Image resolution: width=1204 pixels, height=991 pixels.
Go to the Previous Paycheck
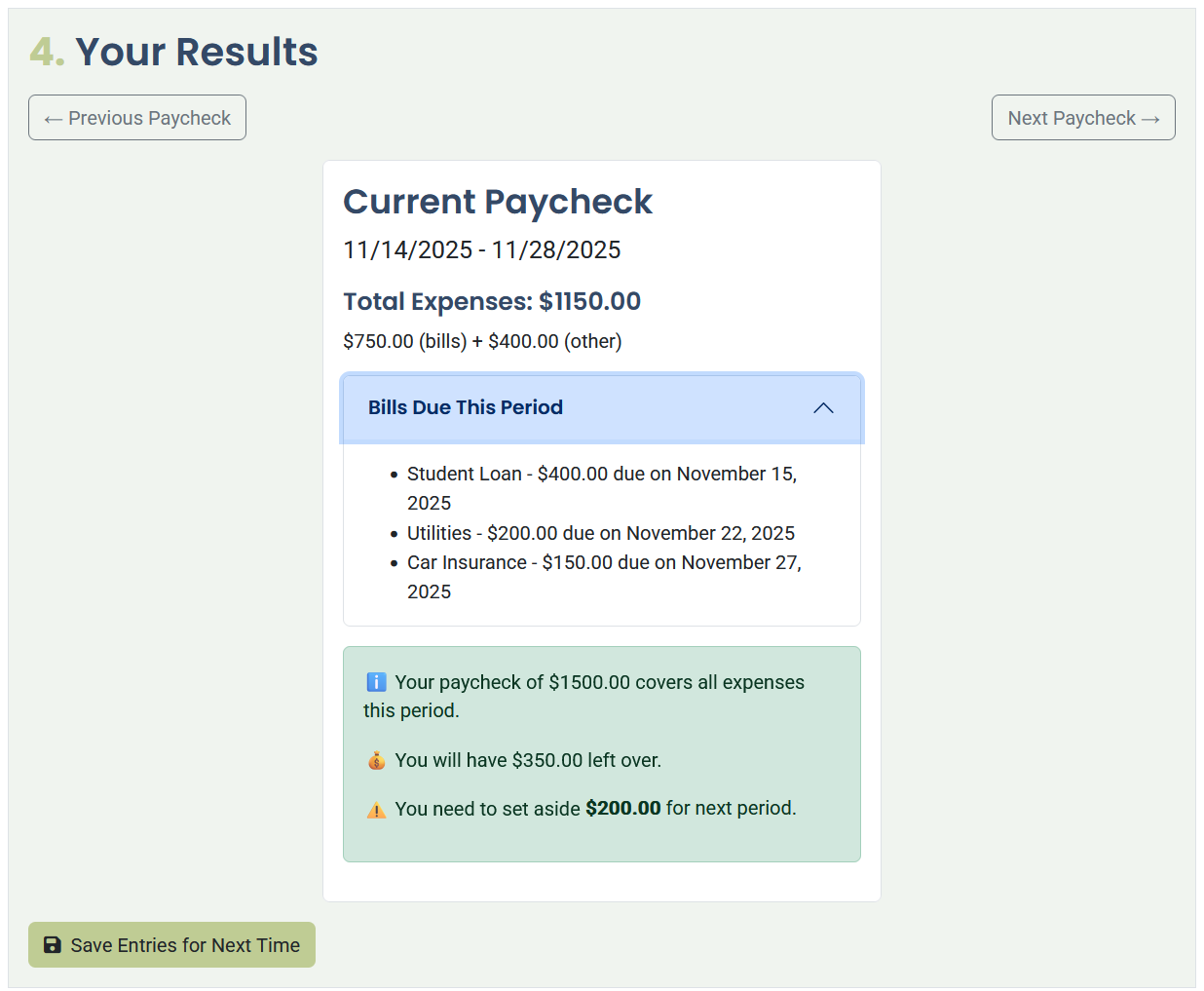click(x=136, y=117)
